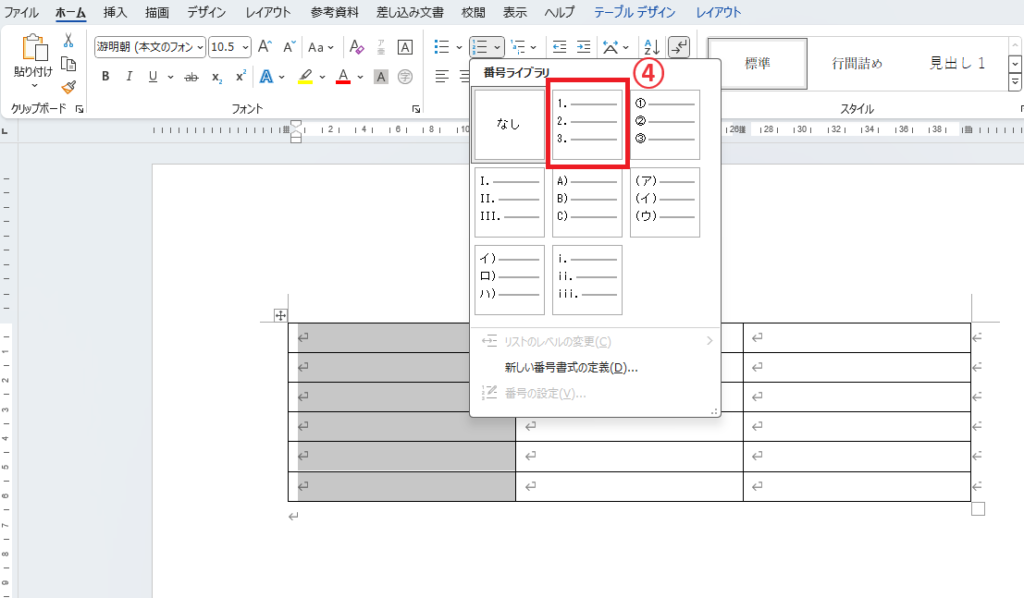Screen dimensions: 1024x598
Task: Open the font name dropdown
Action: tap(201, 47)
